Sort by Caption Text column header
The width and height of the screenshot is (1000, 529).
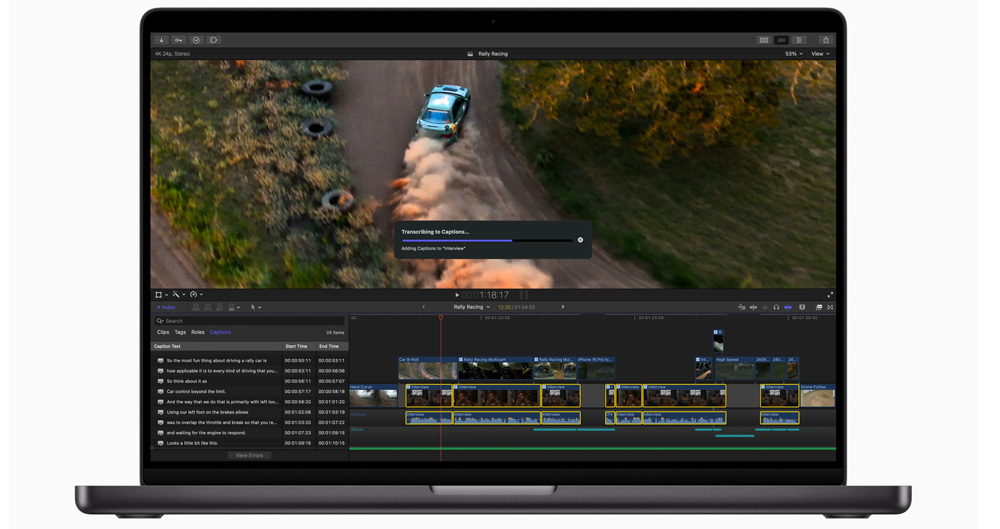tap(217, 346)
